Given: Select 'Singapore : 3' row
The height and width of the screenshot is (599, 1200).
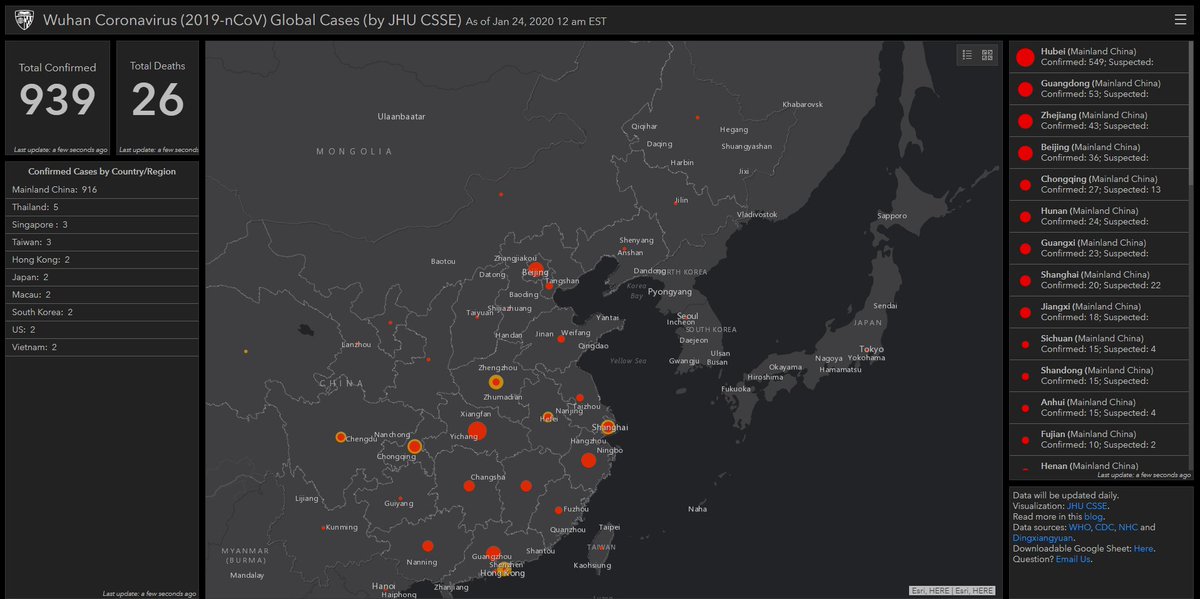Looking at the screenshot, I should click(x=102, y=224).
